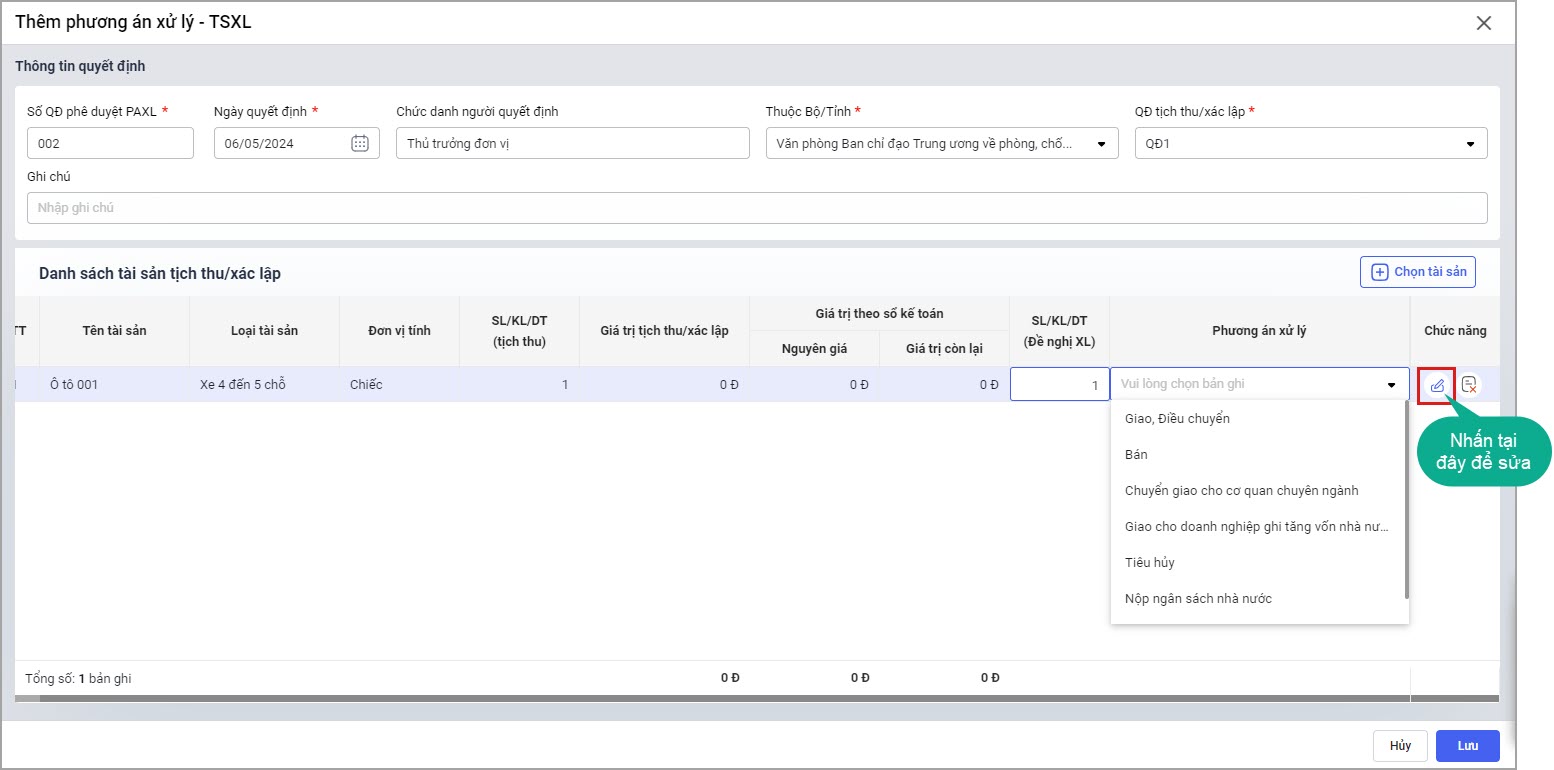Expand the Thuộc Bộ/Tỉnh dropdown
This screenshot has height=770, width=1554.
pyautogui.click(x=1101, y=143)
